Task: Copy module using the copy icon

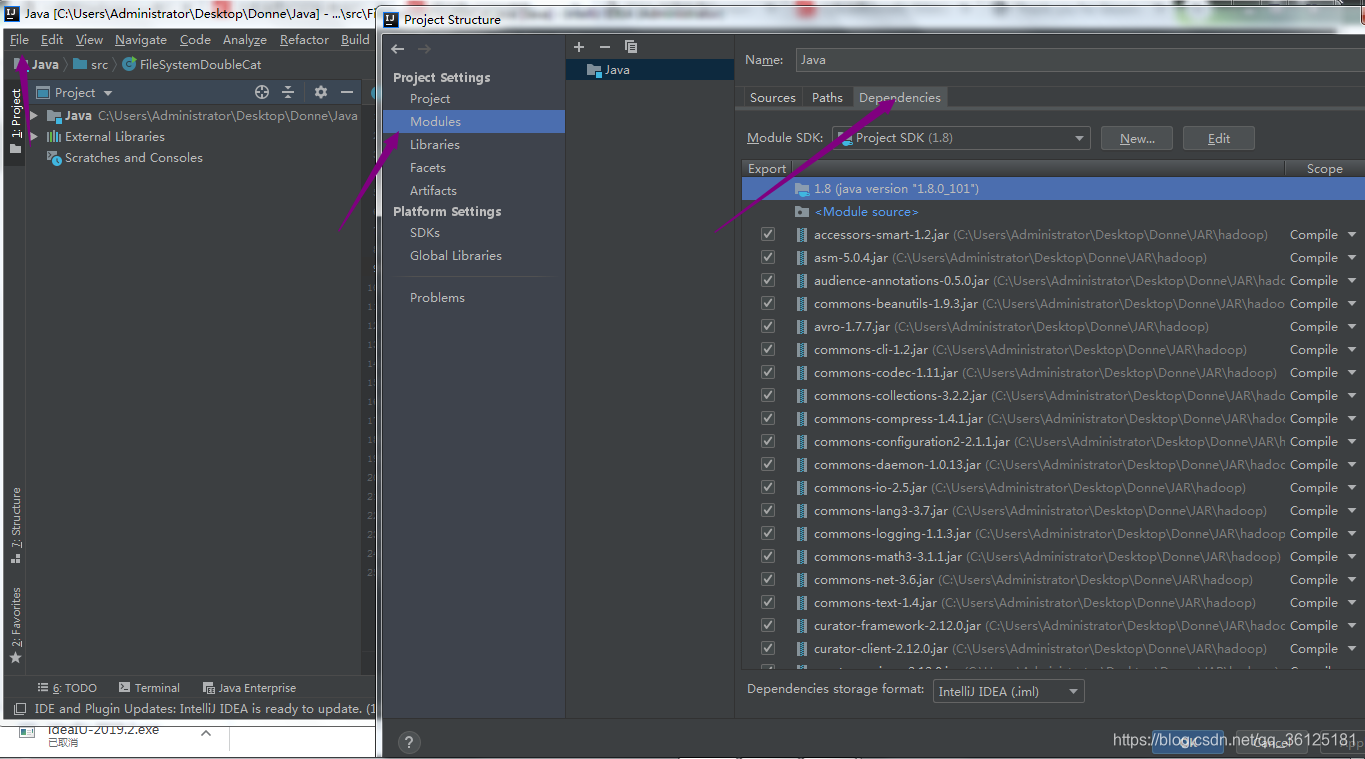Action: click(x=630, y=47)
